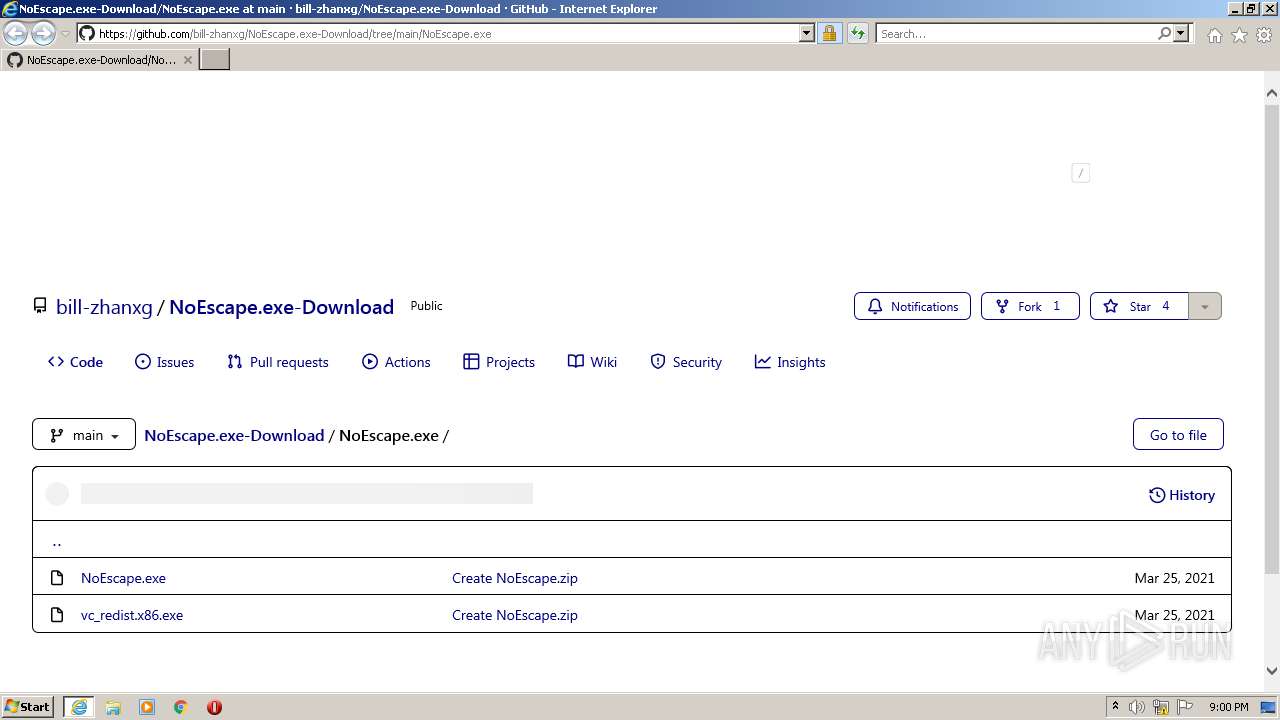
Task: Click the green refresh arrows icon
Action: coord(857,33)
